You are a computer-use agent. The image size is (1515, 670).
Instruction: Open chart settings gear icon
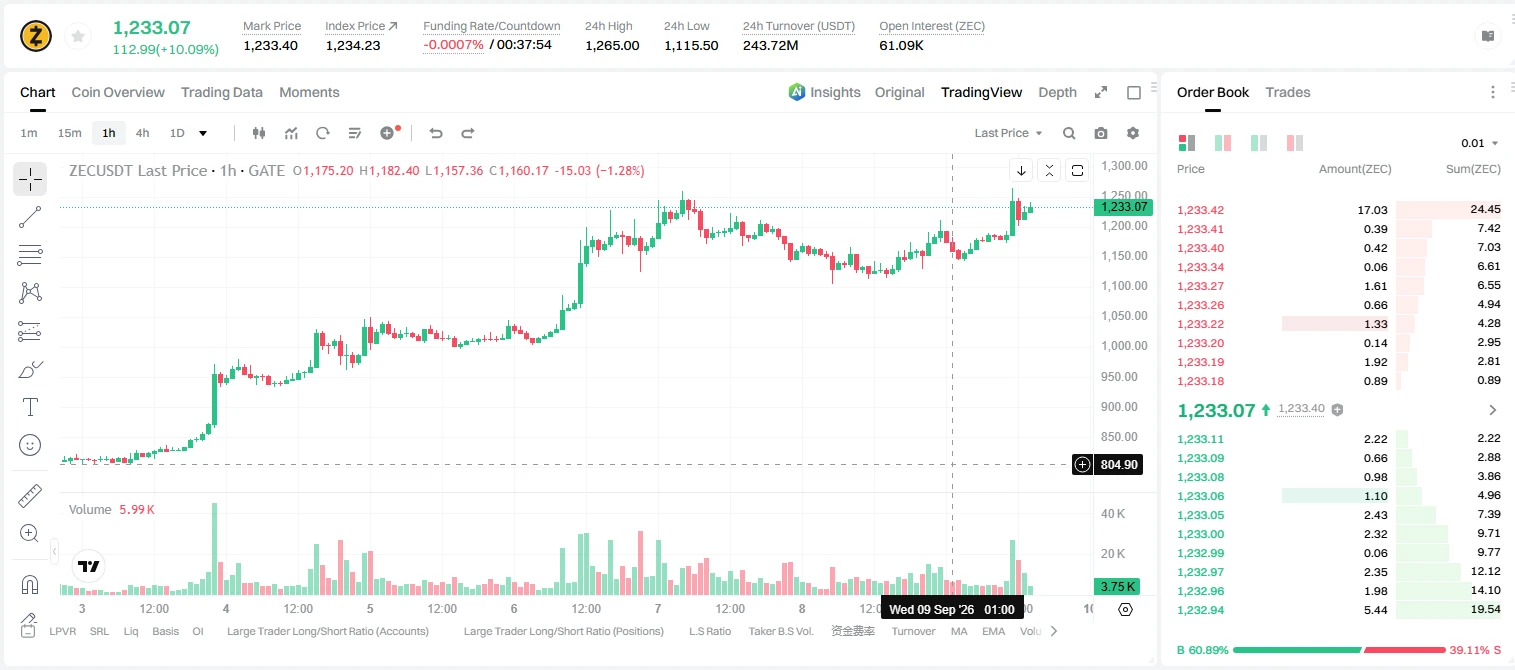1133,133
